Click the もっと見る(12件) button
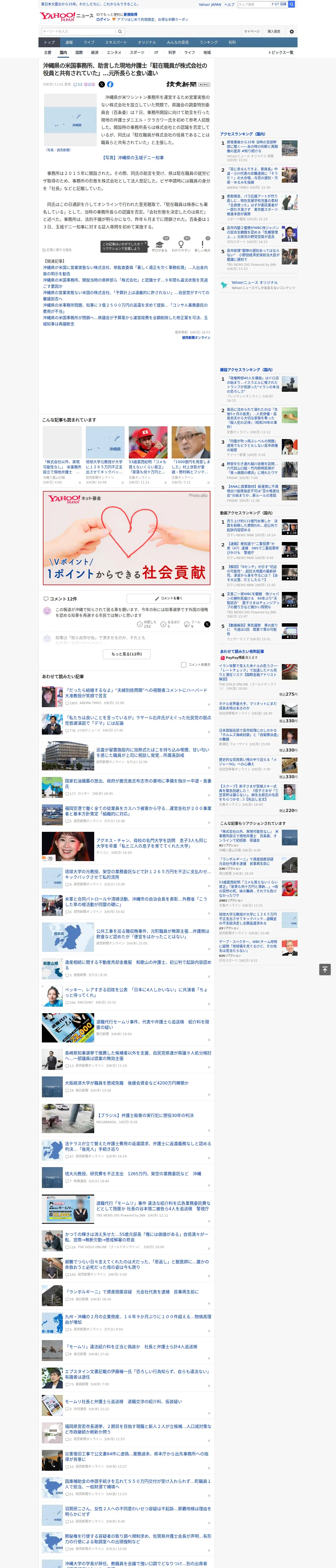 tap(127, 654)
